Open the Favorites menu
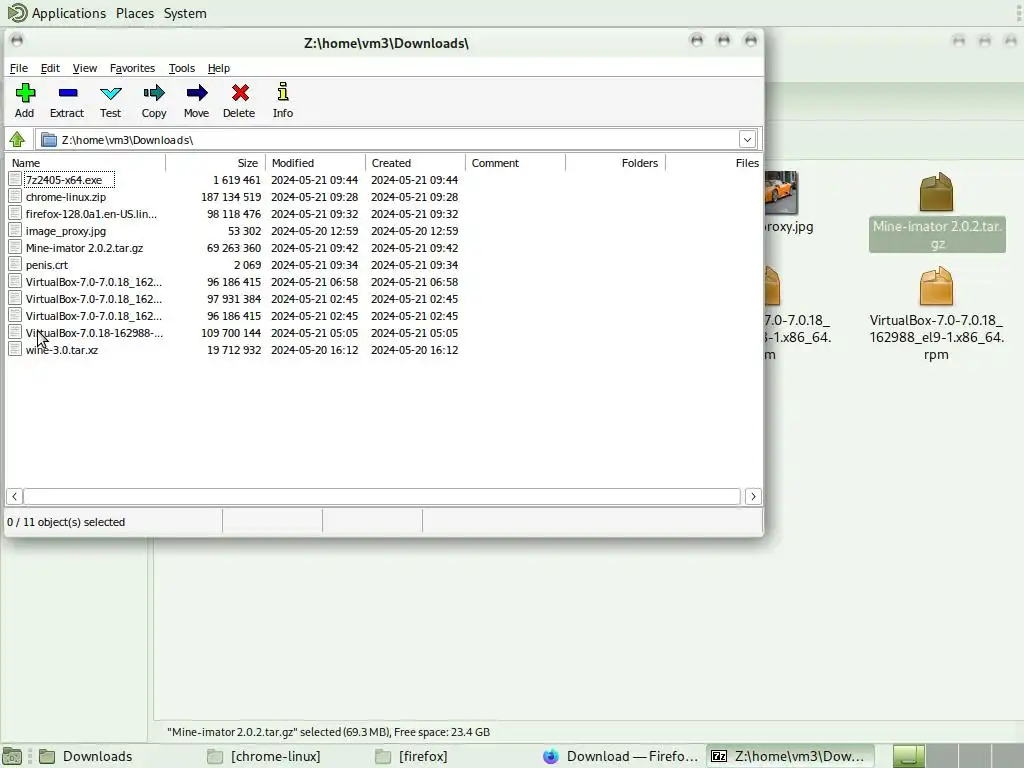Screen dimensions: 1024x768 pos(133,68)
